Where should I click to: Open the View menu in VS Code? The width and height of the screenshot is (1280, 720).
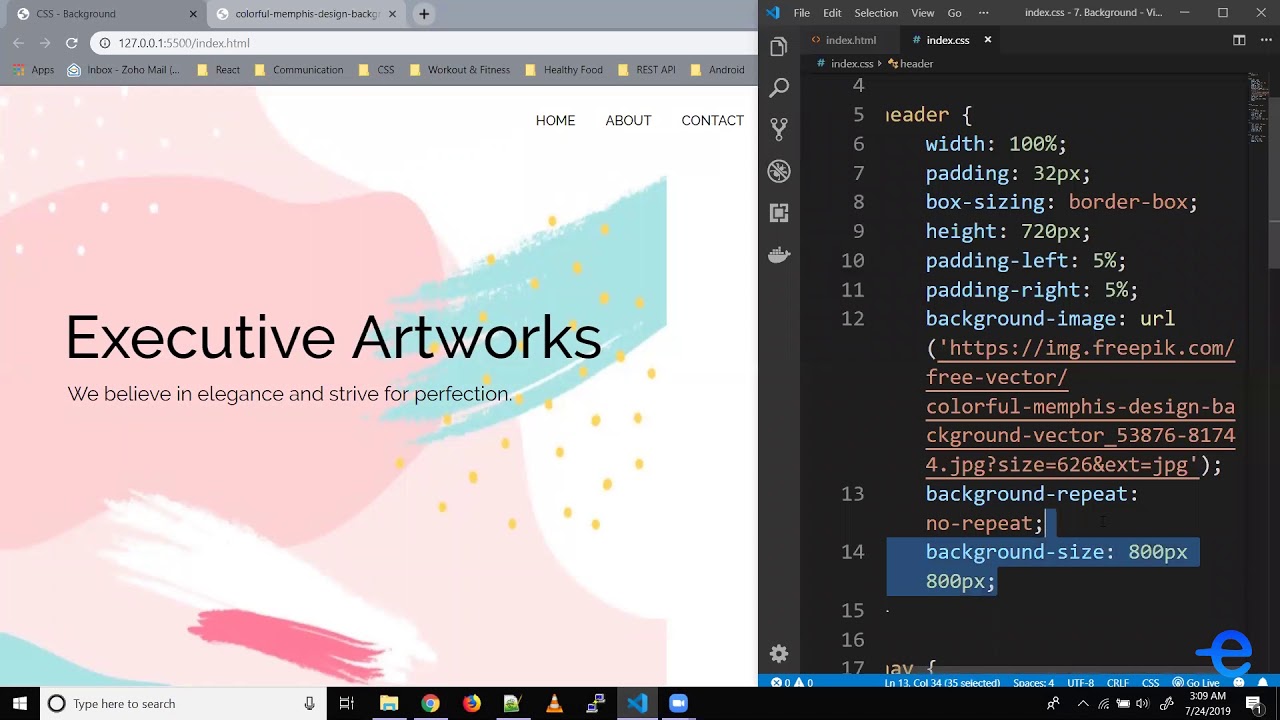[x=923, y=13]
